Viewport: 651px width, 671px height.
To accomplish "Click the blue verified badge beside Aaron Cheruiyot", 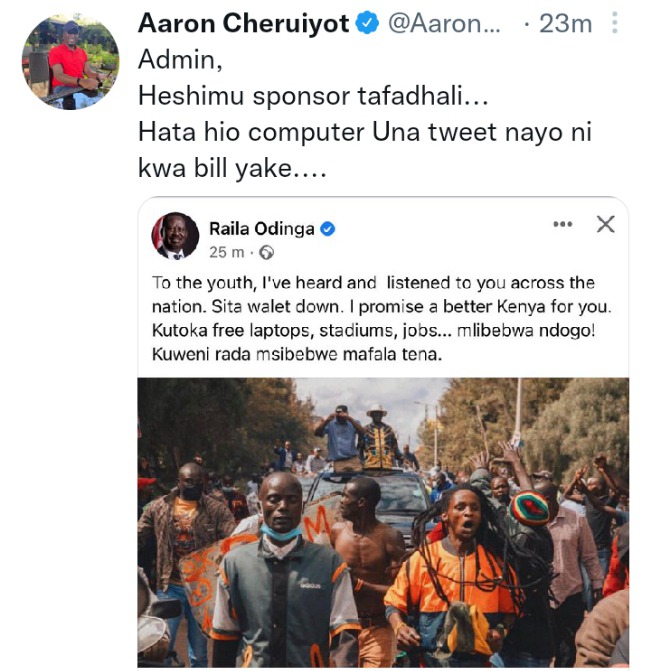I will click(368, 23).
